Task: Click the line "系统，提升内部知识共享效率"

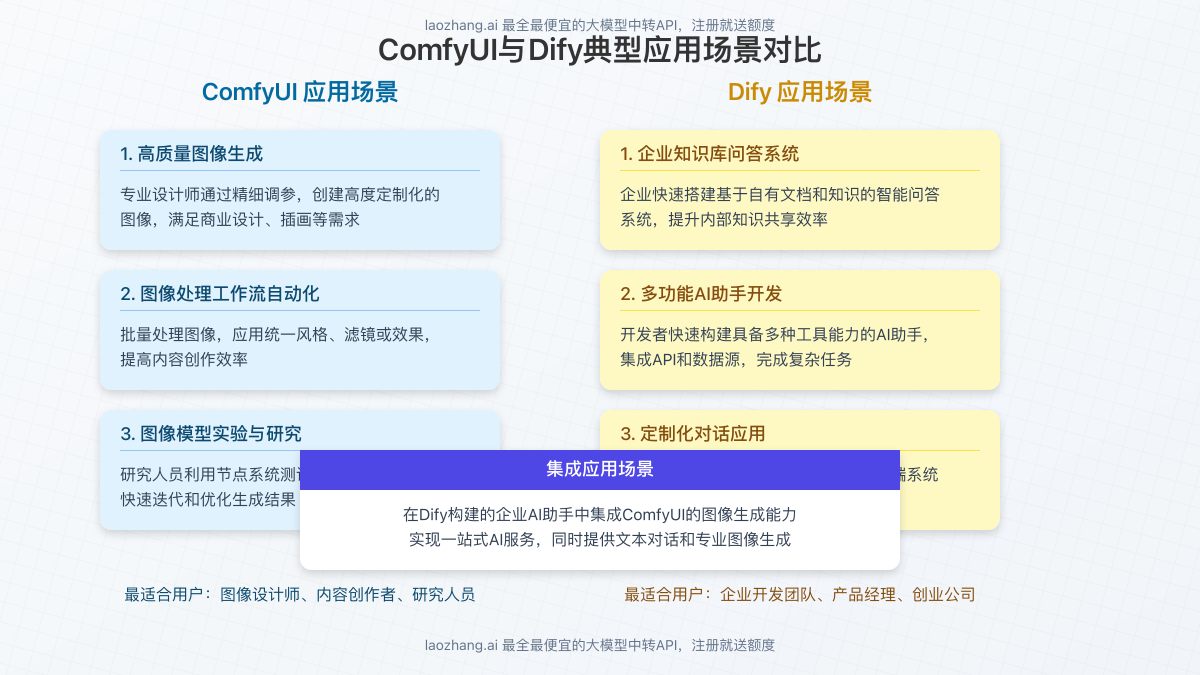Action: coord(724,219)
